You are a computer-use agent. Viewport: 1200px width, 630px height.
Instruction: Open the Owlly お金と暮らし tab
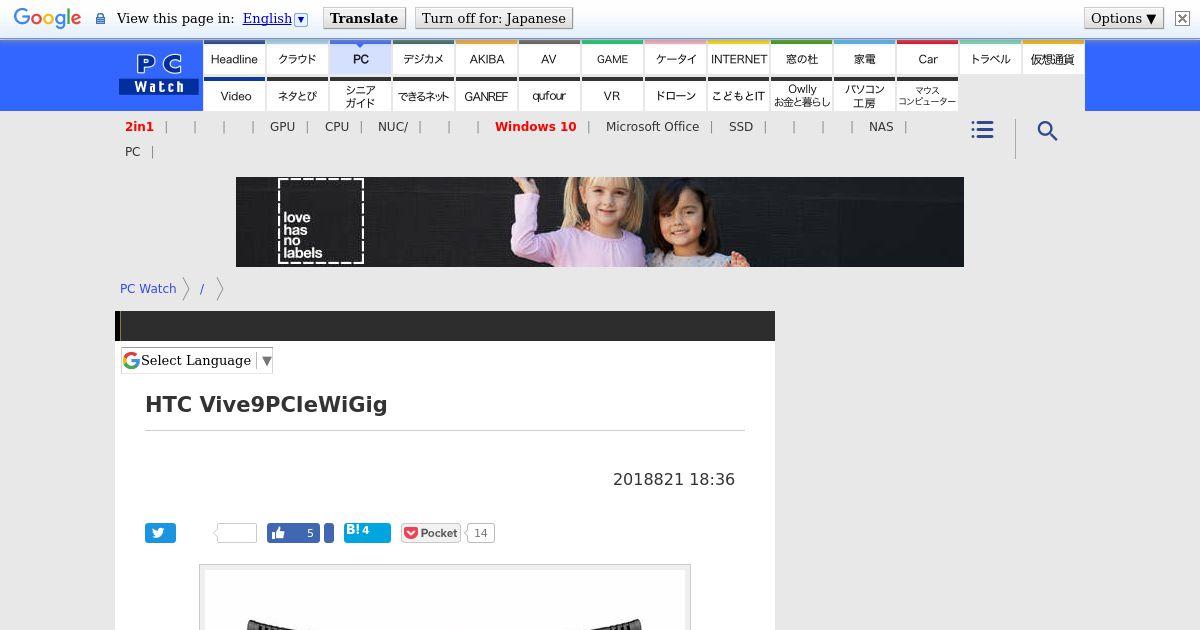[x=802, y=95]
